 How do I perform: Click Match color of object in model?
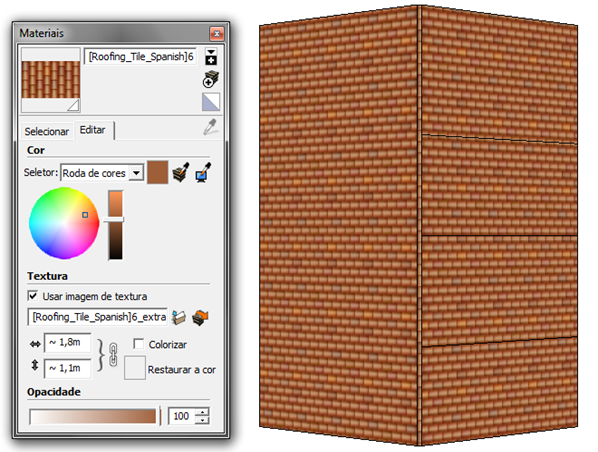click(x=181, y=173)
